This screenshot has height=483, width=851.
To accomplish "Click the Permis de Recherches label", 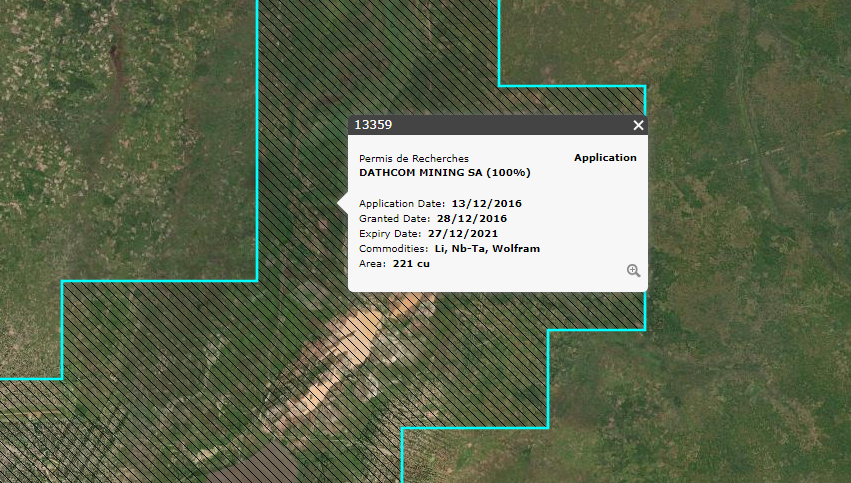I will 413,158.
